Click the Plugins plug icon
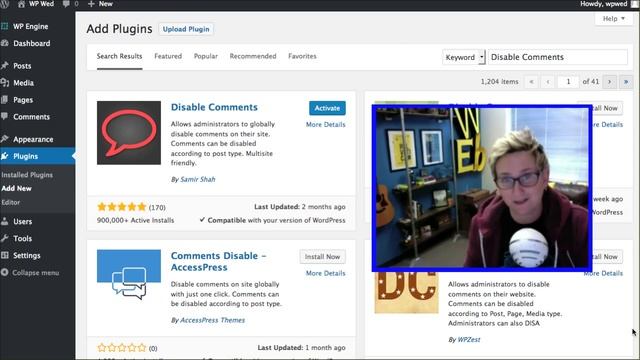The height and width of the screenshot is (360, 640). coord(4,156)
